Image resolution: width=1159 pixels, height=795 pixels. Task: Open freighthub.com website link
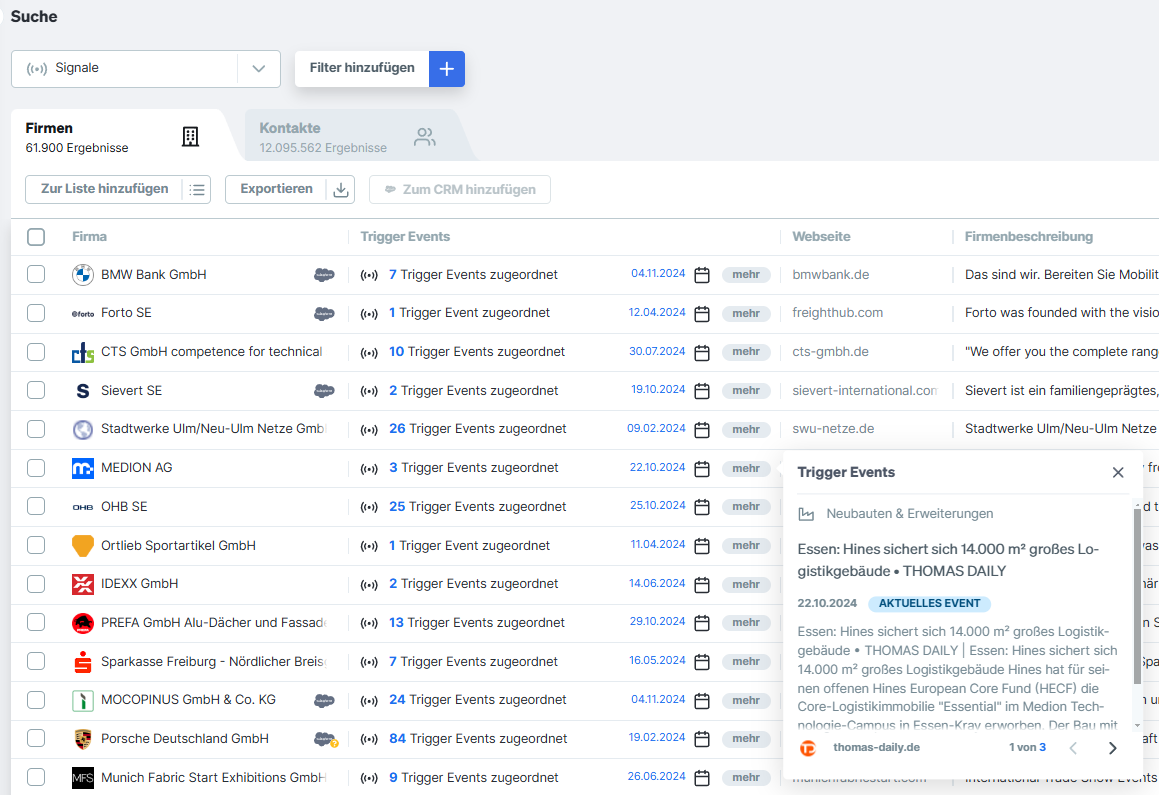(x=837, y=313)
